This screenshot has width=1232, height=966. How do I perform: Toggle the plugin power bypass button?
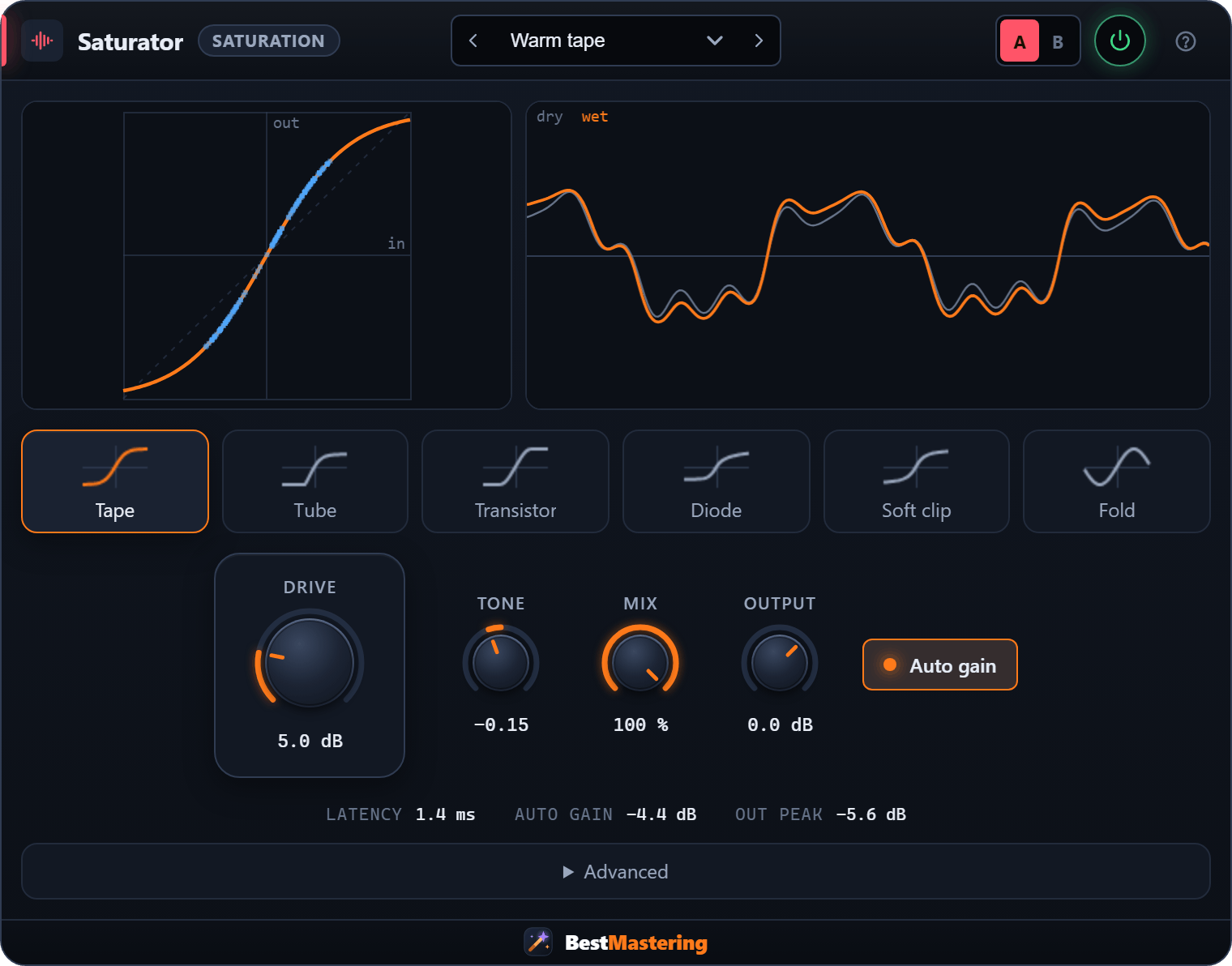[x=1120, y=41]
